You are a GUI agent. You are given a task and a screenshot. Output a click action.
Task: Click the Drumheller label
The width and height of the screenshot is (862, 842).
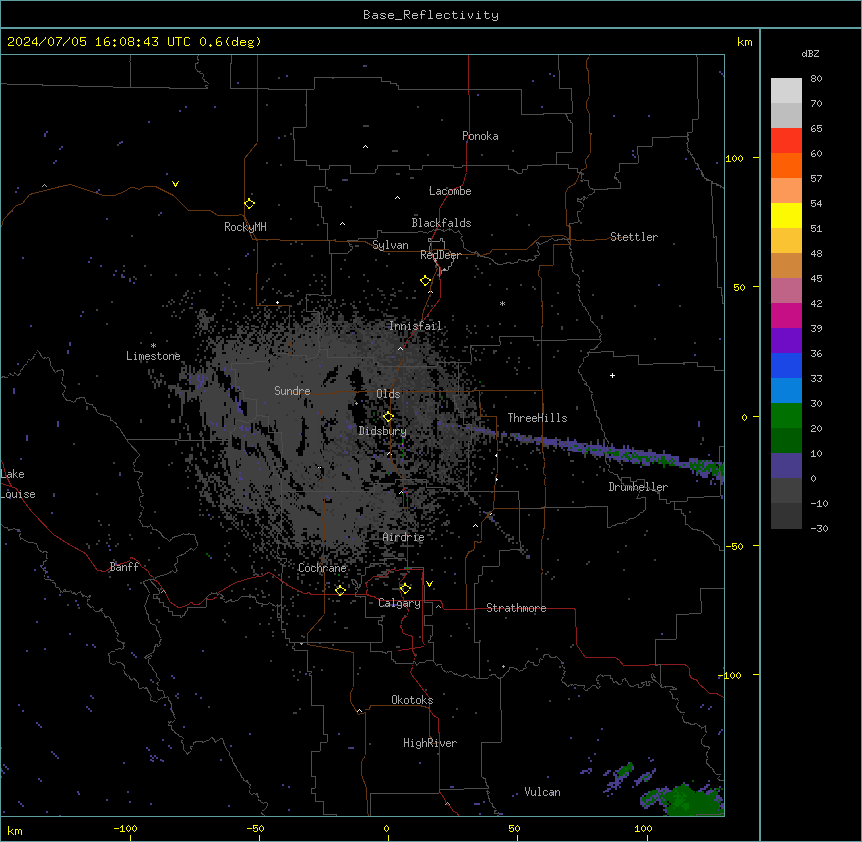tap(638, 487)
